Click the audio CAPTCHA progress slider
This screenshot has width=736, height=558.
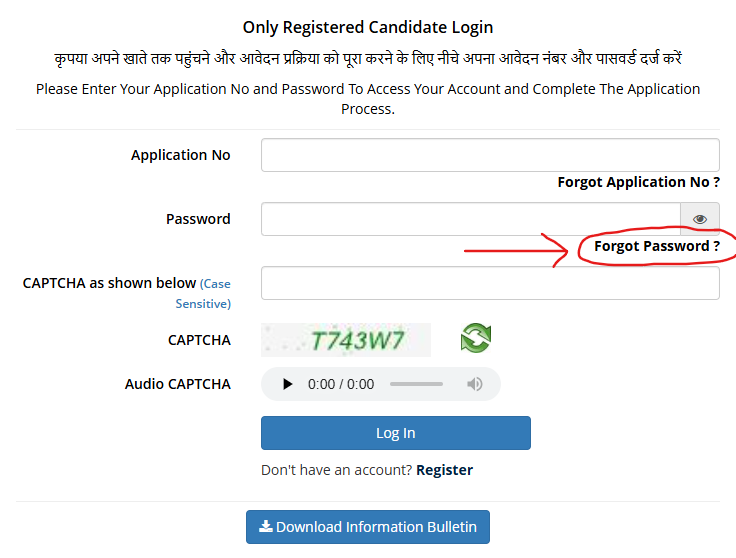click(x=416, y=384)
